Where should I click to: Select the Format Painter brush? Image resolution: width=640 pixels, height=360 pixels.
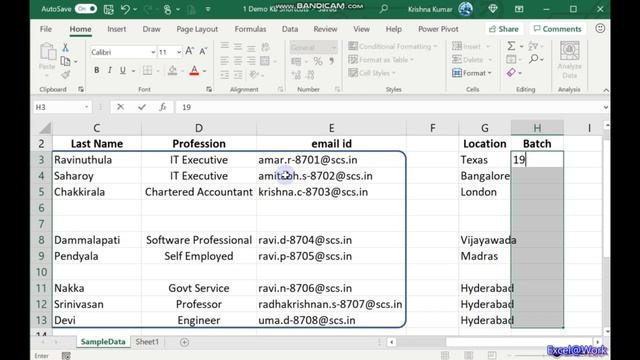(65, 75)
